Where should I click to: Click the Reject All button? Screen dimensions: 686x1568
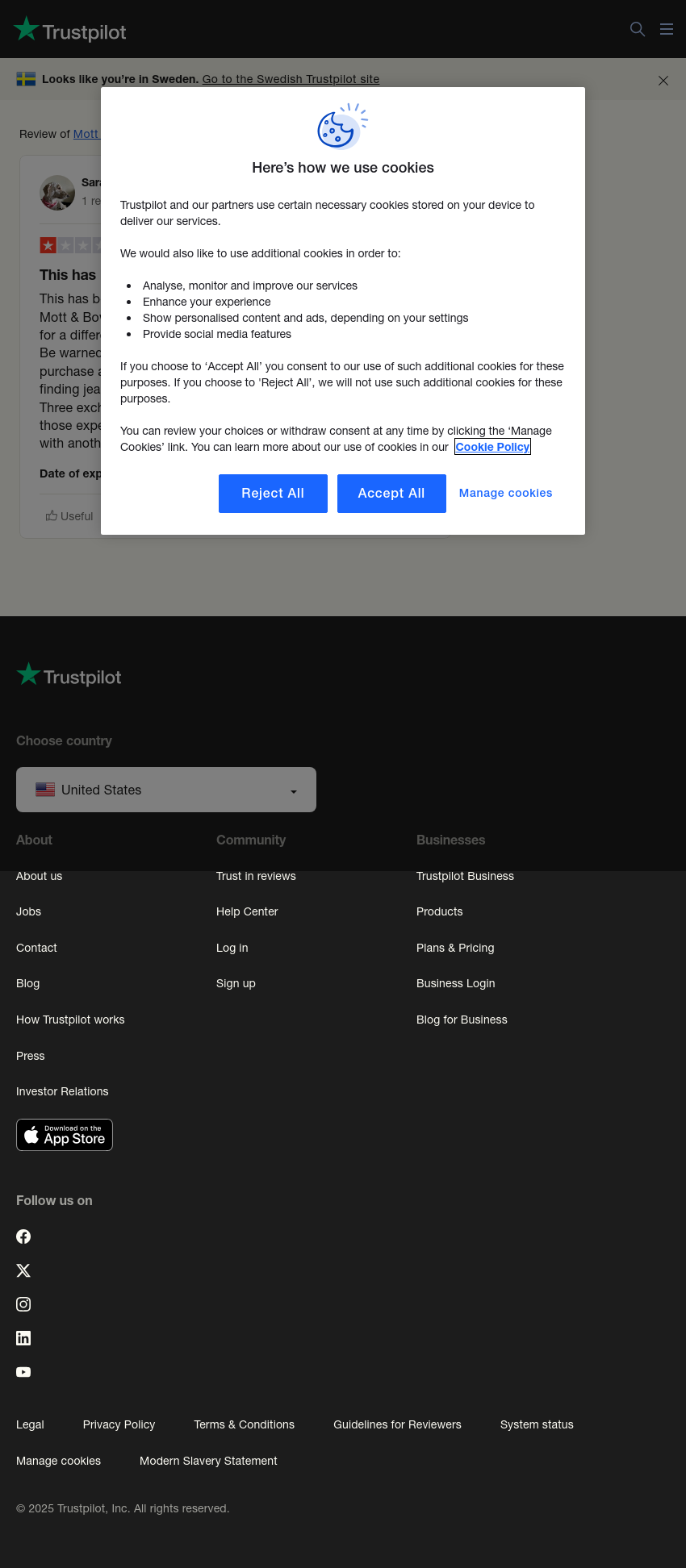pos(273,494)
